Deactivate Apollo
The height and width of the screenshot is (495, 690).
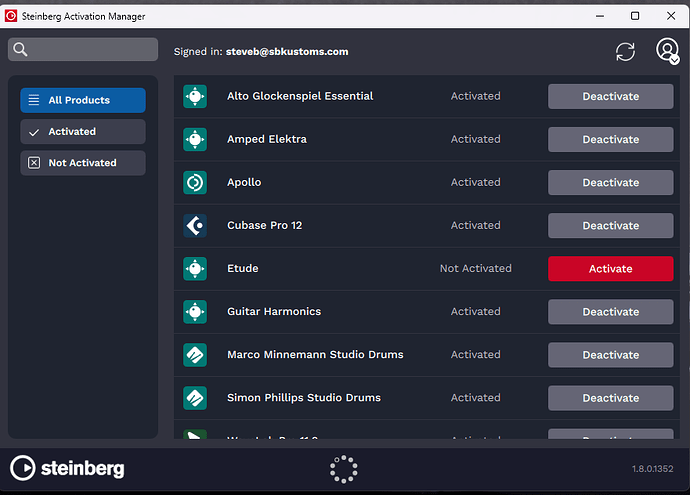(610, 183)
